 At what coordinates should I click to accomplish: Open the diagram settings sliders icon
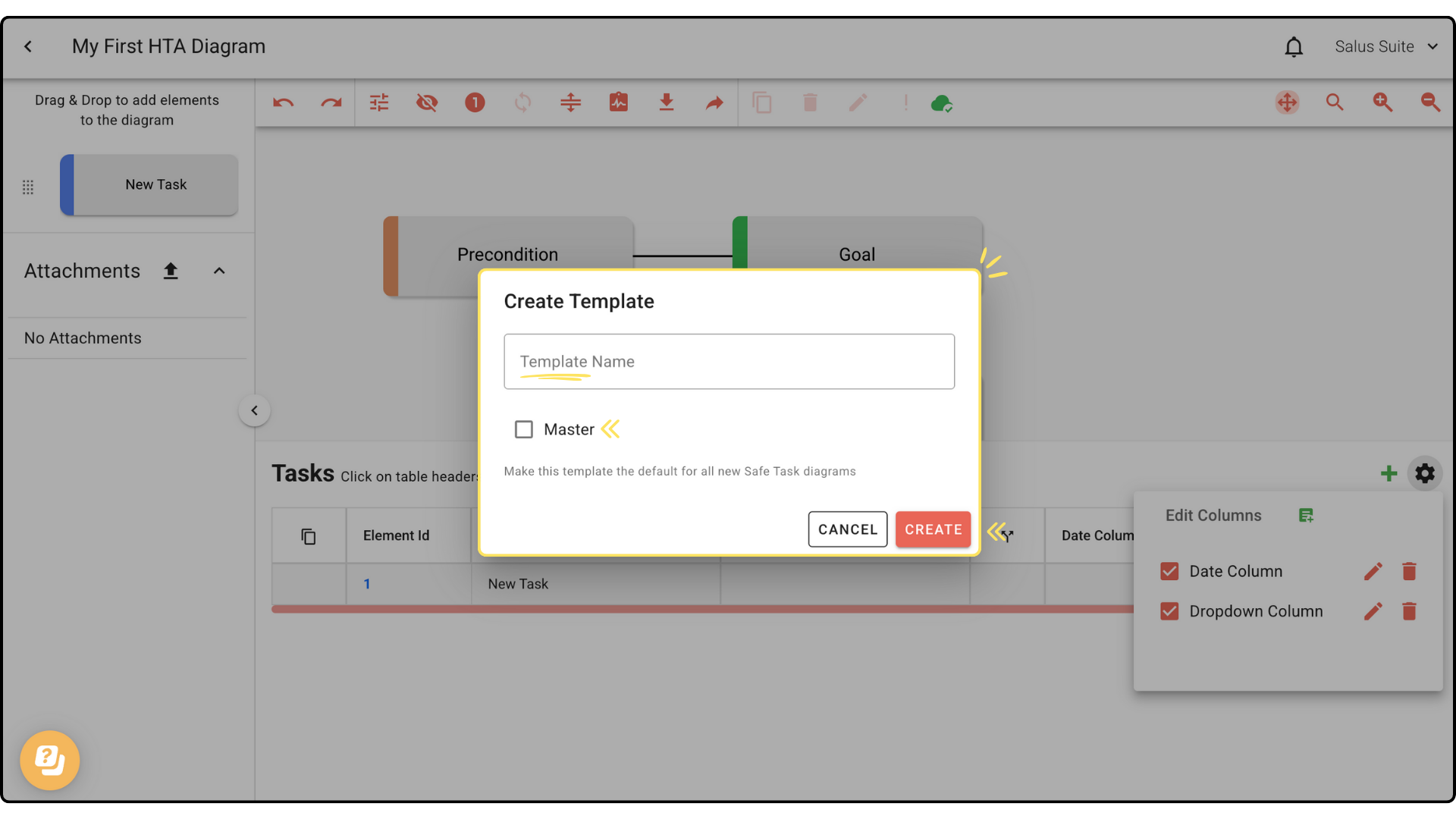point(379,102)
